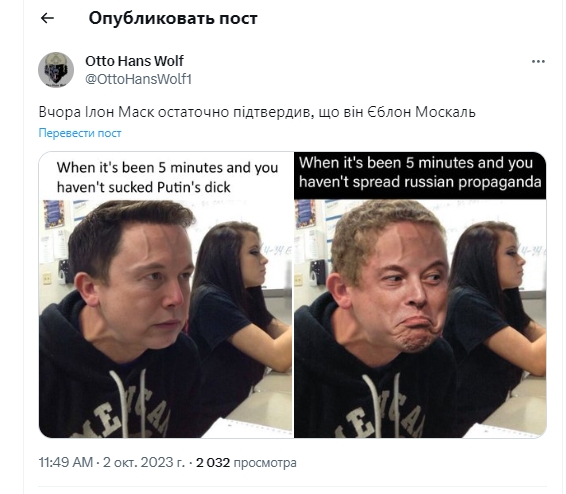Click the display name Otto Hans Wolf
566x494 pixels.
(x=134, y=61)
